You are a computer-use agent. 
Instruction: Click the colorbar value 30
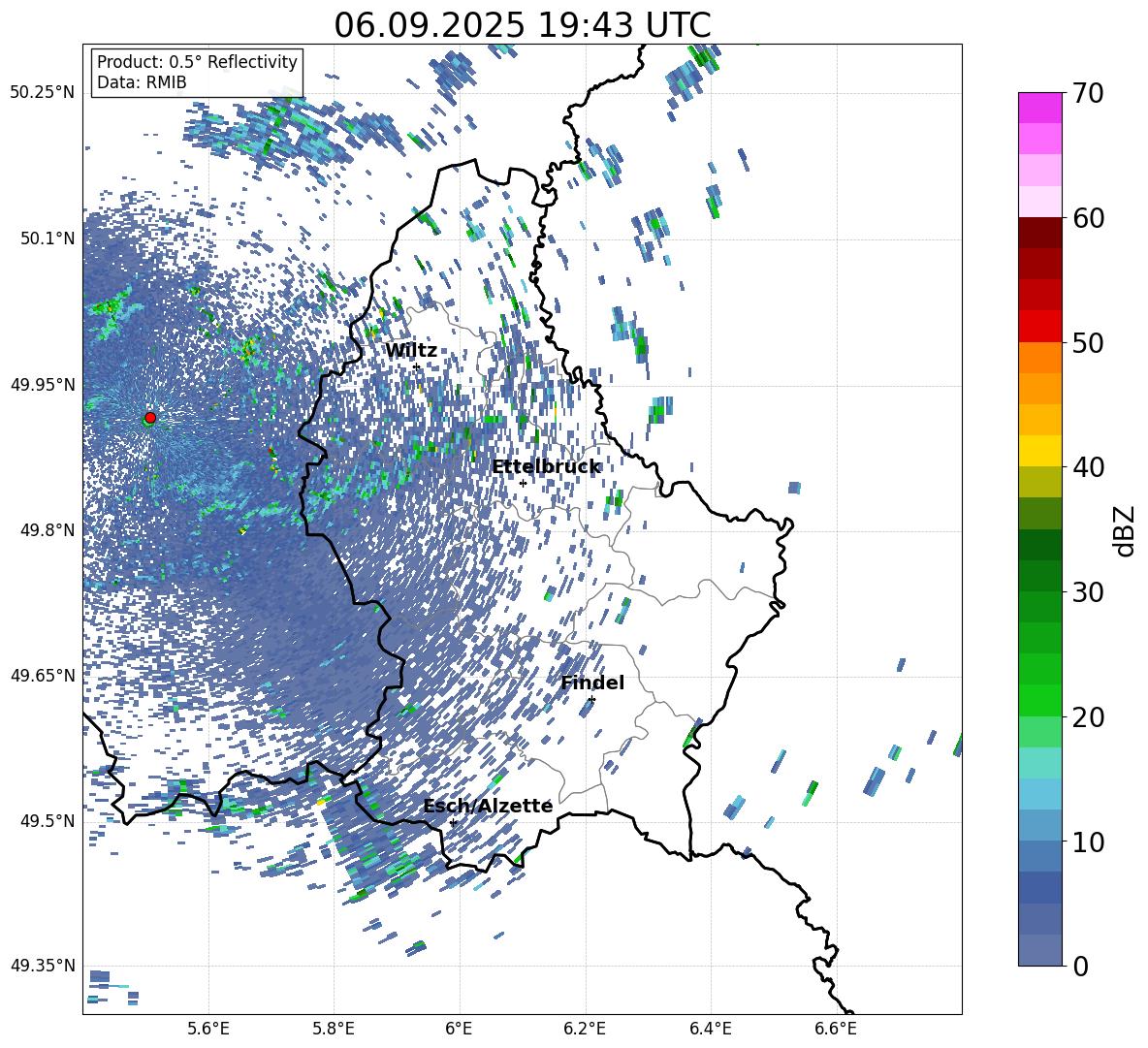coord(1089,592)
